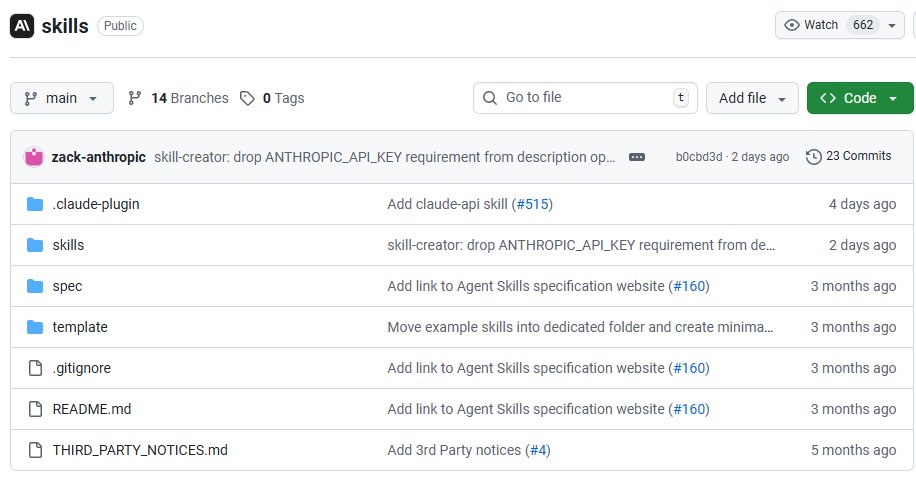Open latest commit message skill-creator link
Image resolution: width=916 pixels, height=482 pixels.
point(384,157)
